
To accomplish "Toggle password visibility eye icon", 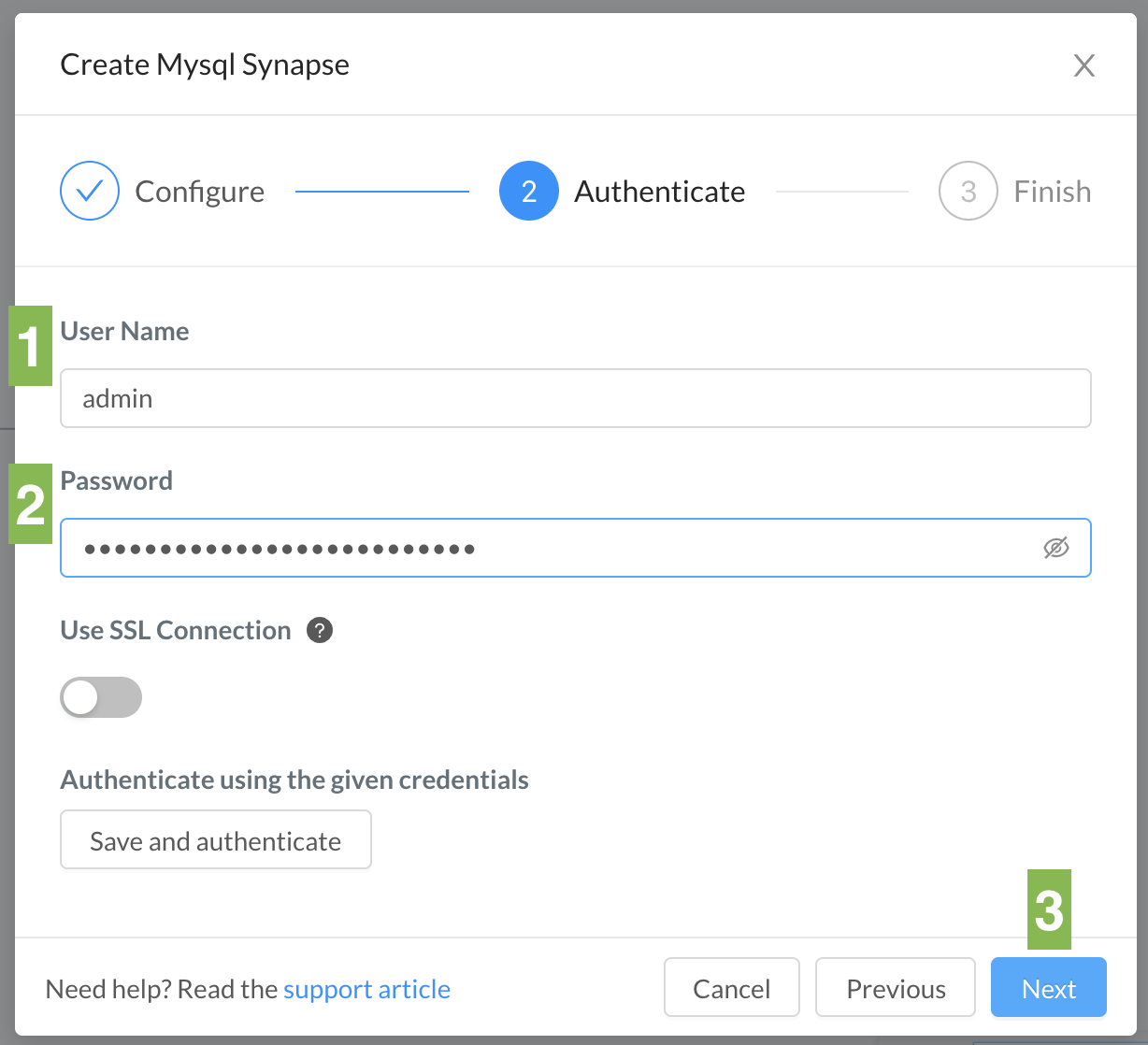I will click(x=1056, y=548).
